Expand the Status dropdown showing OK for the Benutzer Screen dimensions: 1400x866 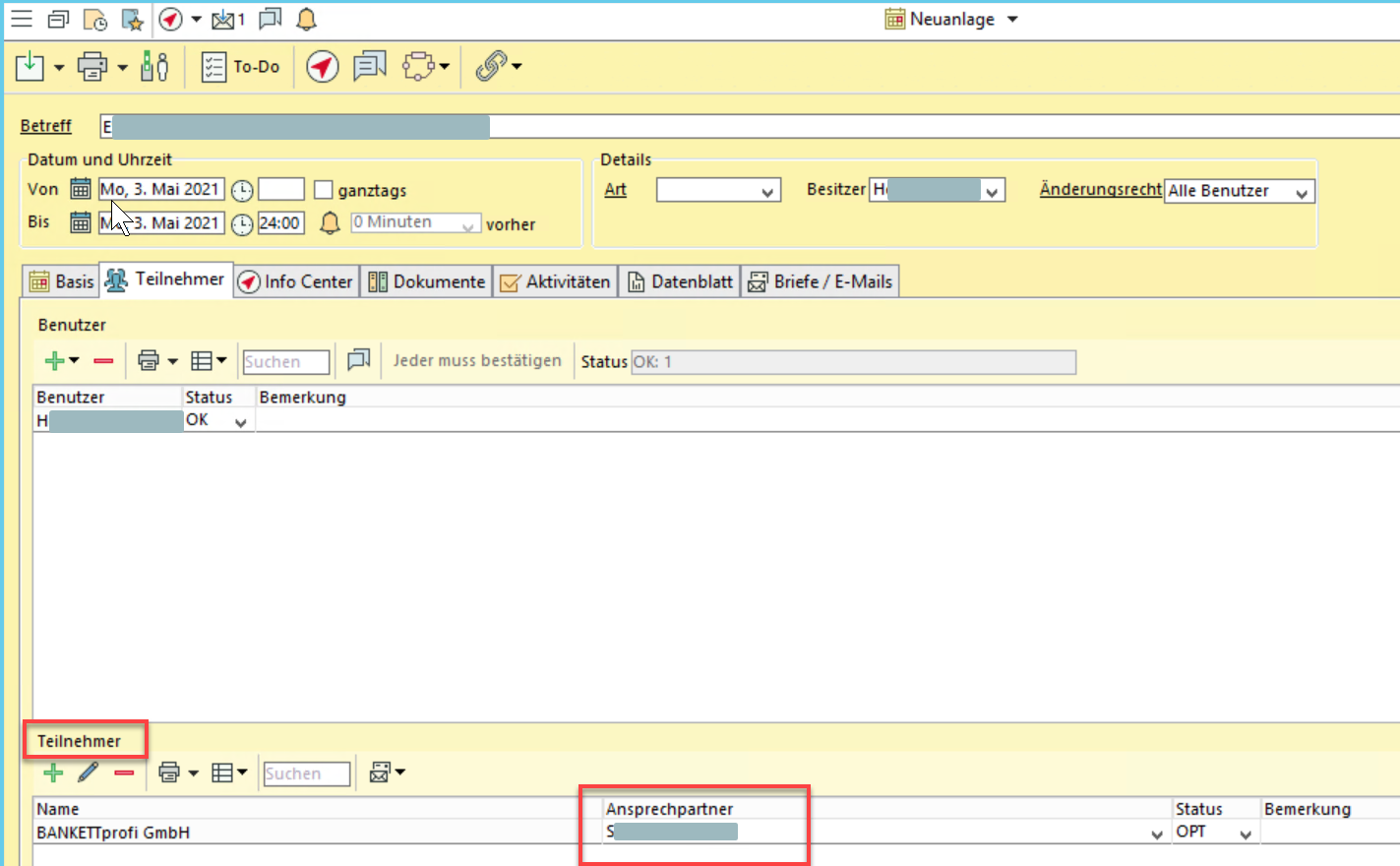click(x=240, y=422)
